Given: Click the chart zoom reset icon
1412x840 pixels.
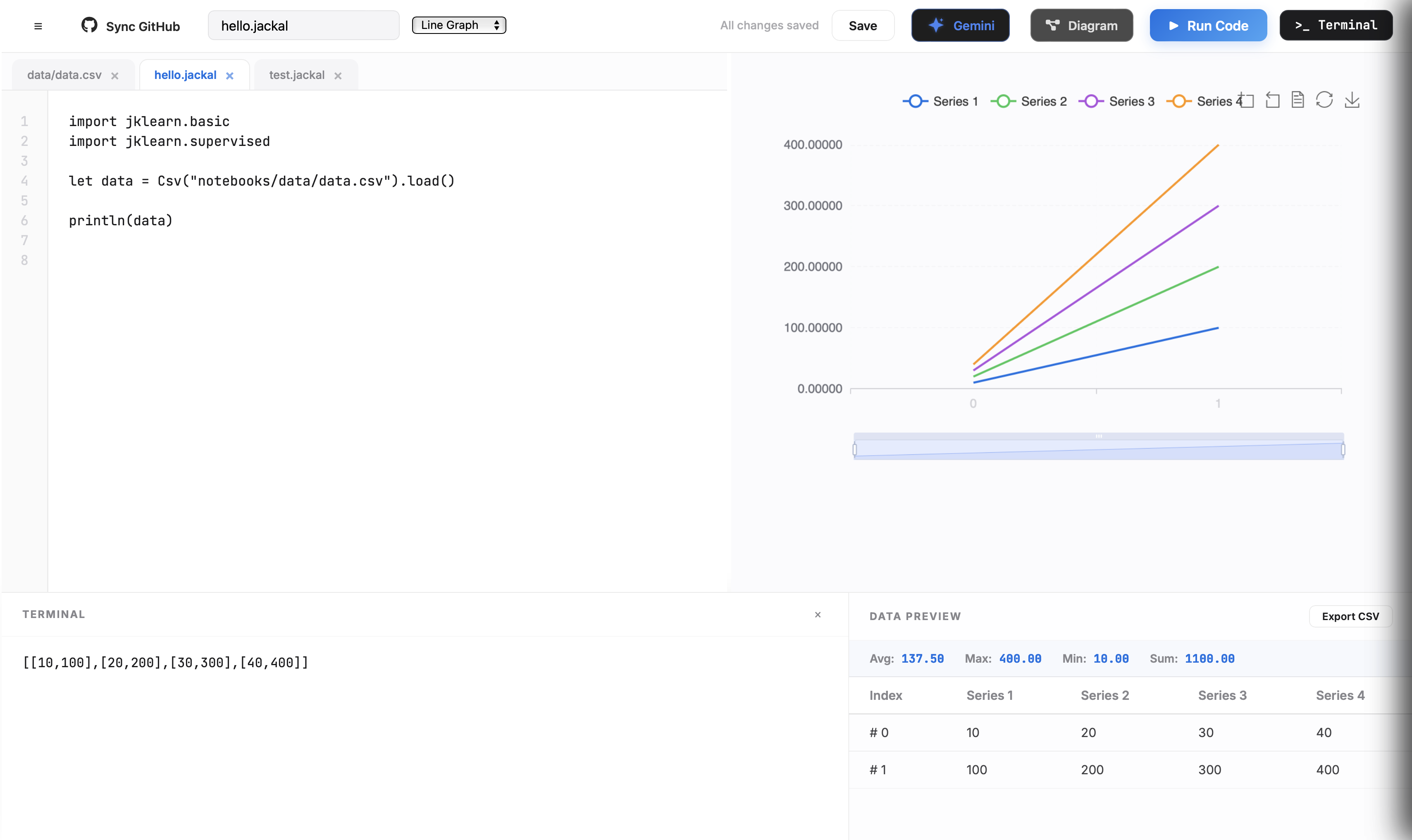Looking at the screenshot, I should [1273, 100].
